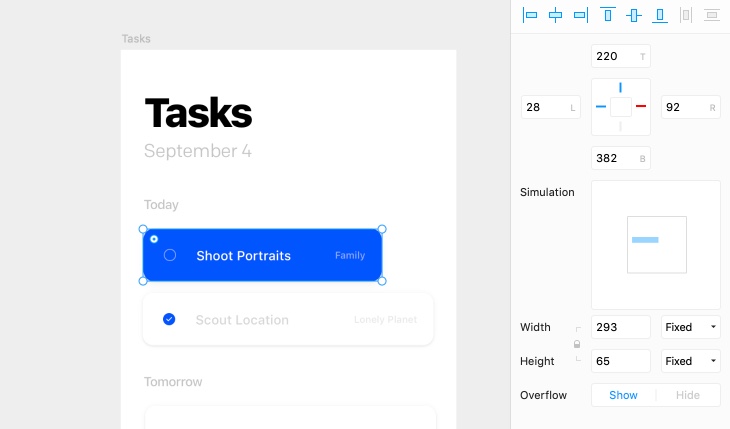This screenshot has width=730, height=429.
Task: Select the Scout Location text
Action: (242, 320)
